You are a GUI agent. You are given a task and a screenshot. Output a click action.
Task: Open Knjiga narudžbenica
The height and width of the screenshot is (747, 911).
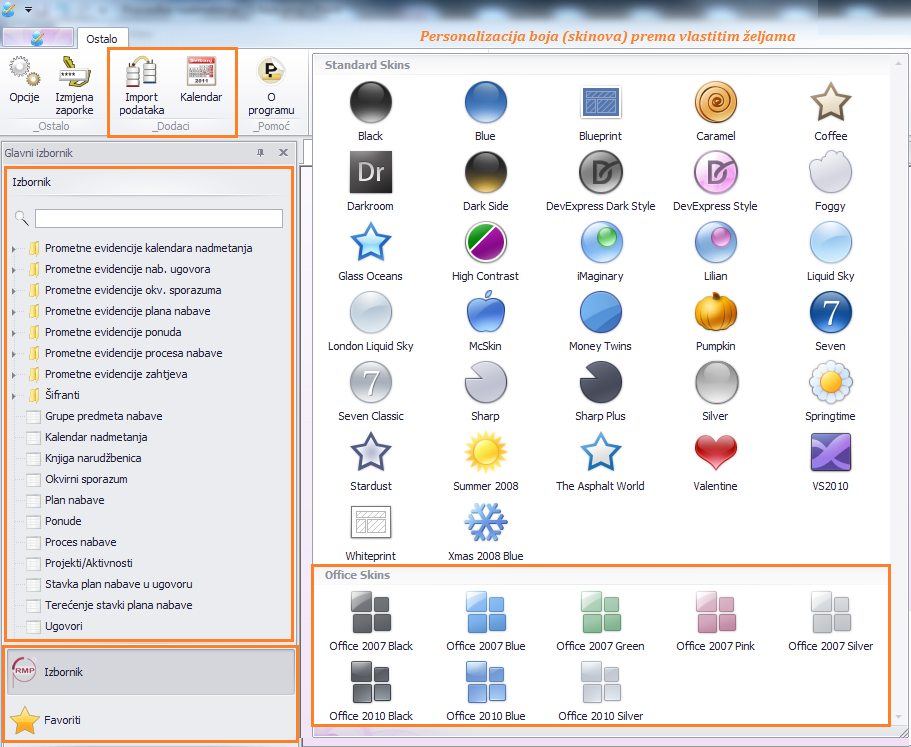pyautogui.click(x=93, y=458)
